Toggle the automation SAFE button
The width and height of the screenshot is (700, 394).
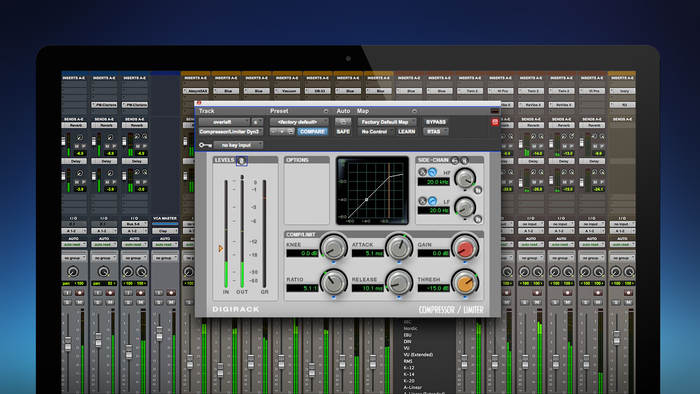pos(343,132)
